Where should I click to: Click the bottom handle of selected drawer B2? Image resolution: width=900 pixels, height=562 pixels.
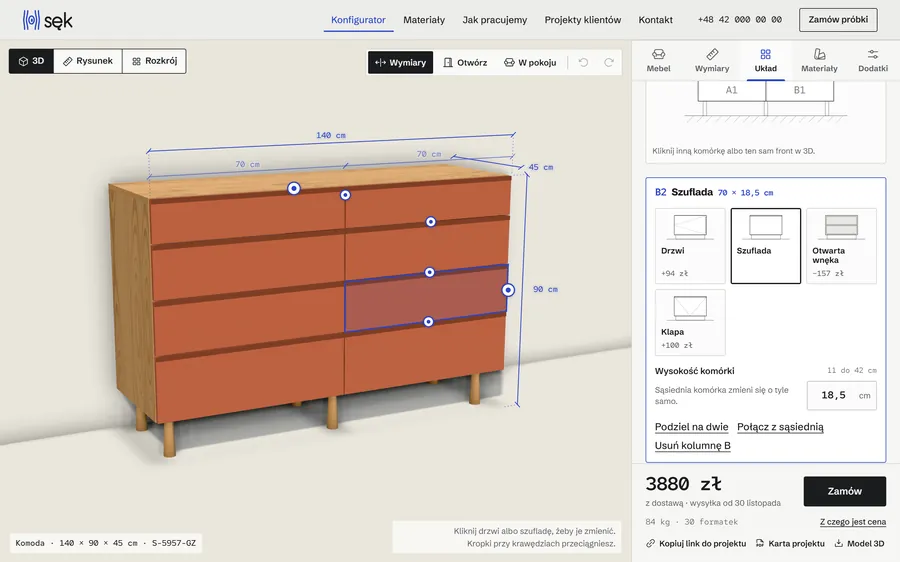click(x=428, y=322)
